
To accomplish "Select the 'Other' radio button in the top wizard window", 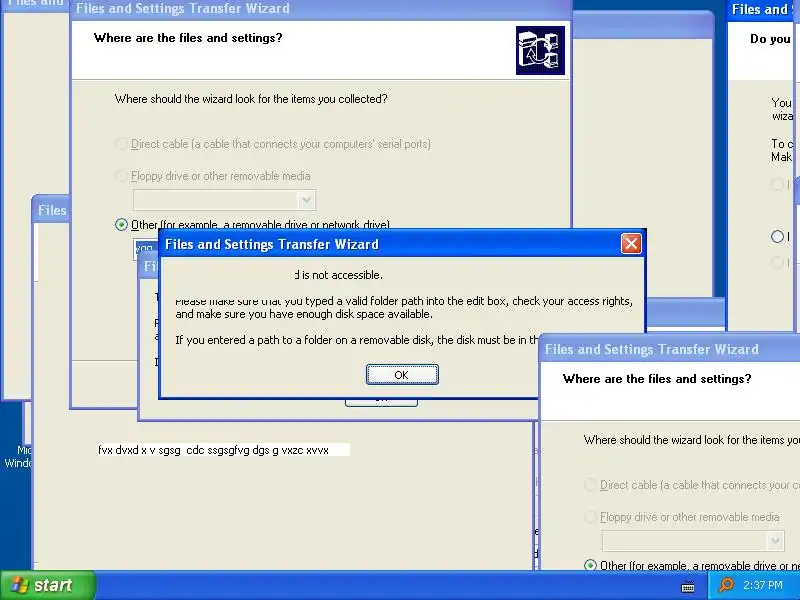I will (121, 225).
